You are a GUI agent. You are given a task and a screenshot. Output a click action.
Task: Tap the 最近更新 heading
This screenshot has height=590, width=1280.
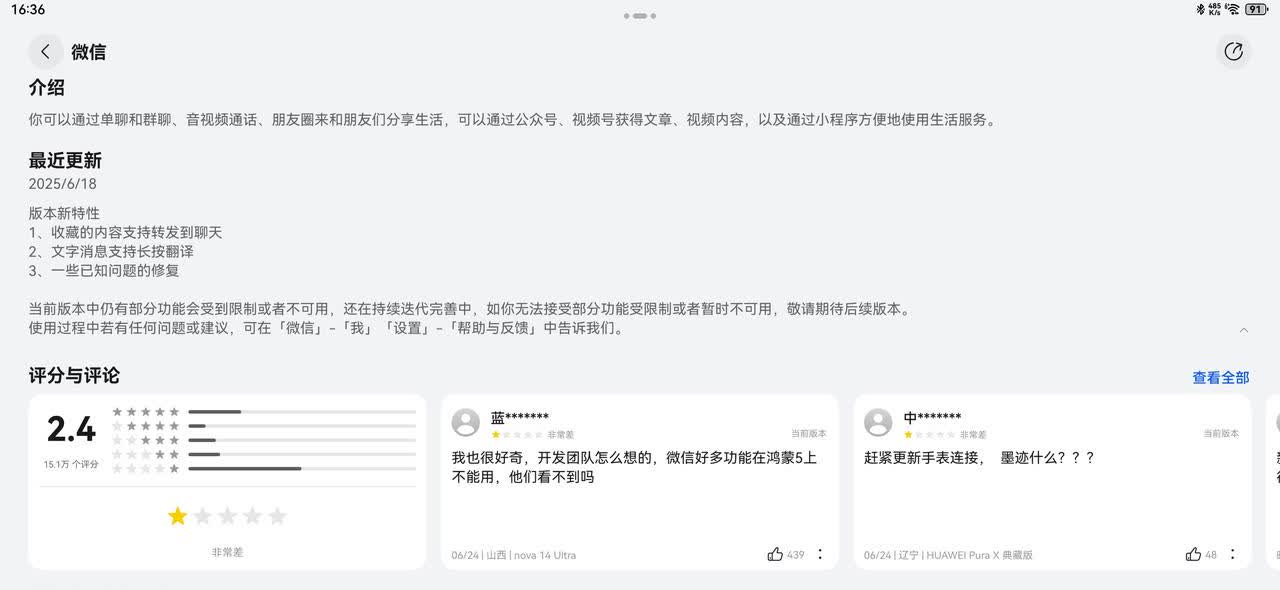point(65,161)
